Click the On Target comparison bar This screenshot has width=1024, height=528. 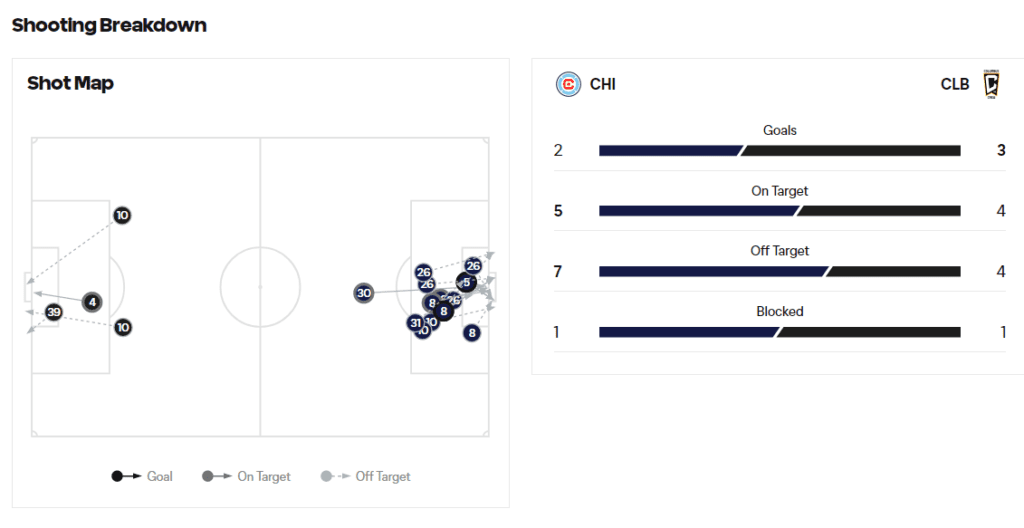tap(780, 211)
